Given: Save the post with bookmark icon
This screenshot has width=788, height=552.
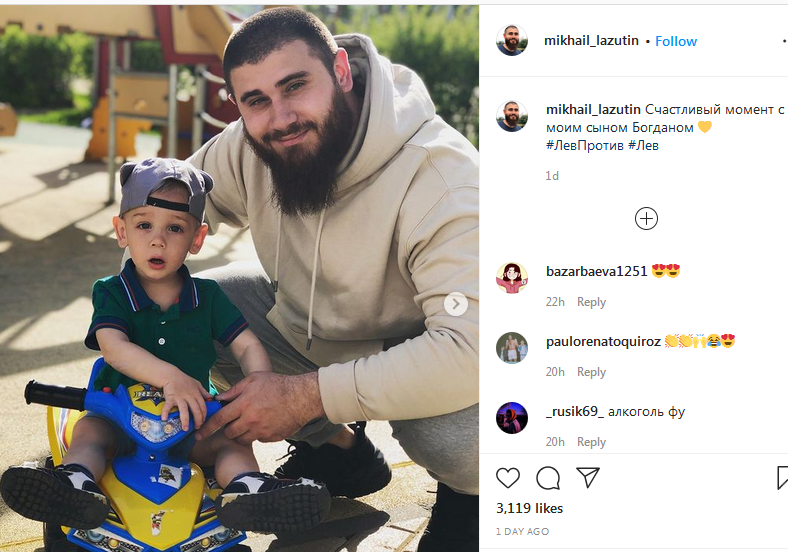Looking at the screenshot, I should (x=782, y=478).
